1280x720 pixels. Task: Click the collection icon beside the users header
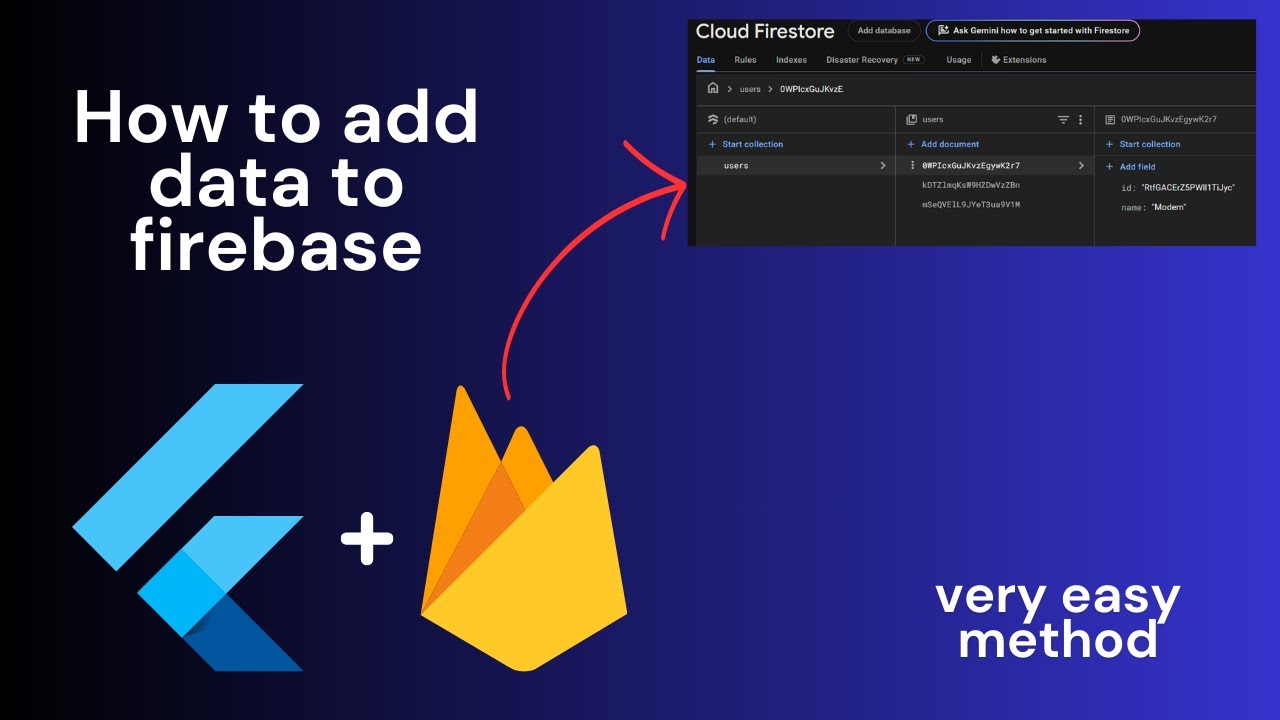911,119
